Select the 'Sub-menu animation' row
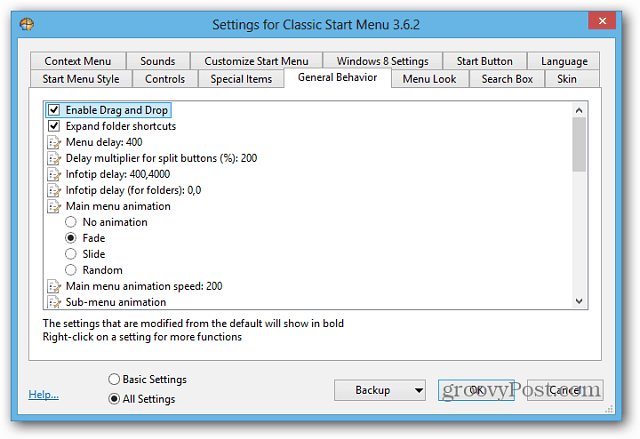Image resolution: width=640 pixels, height=439 pixels. point(116,302)
